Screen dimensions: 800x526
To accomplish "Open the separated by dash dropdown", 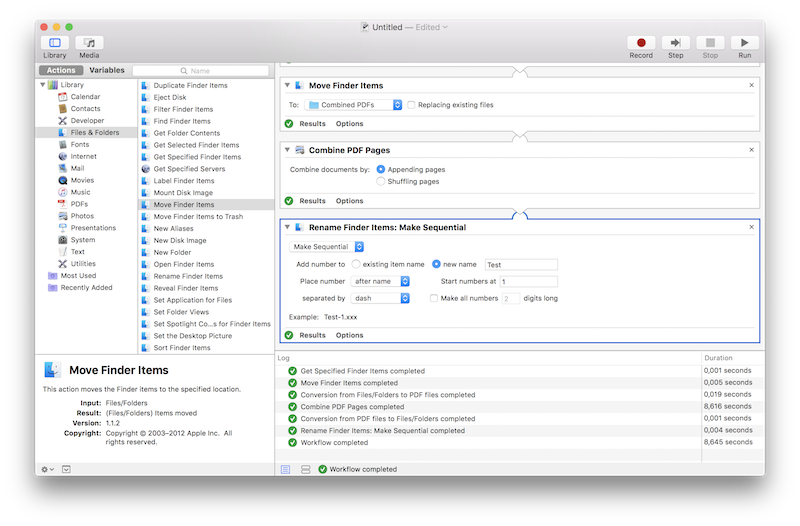I will click(380, 298).
